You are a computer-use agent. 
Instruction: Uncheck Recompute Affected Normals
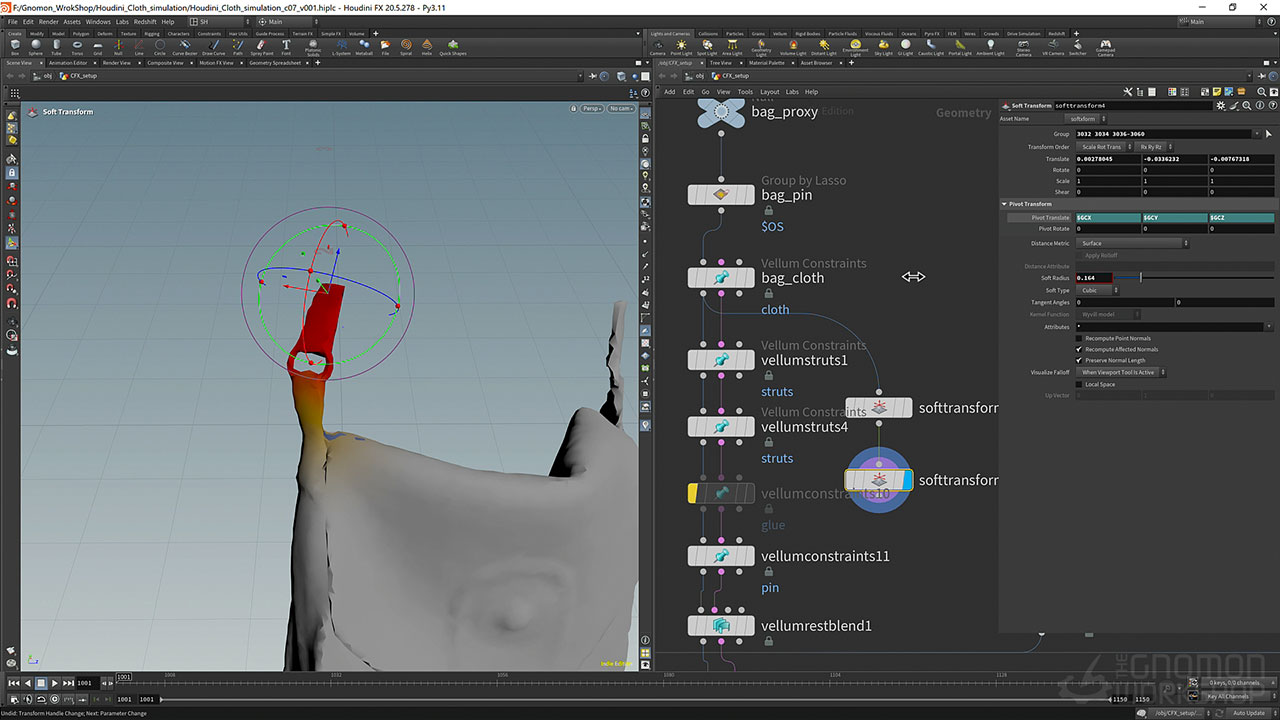[x=1079, y=349]
